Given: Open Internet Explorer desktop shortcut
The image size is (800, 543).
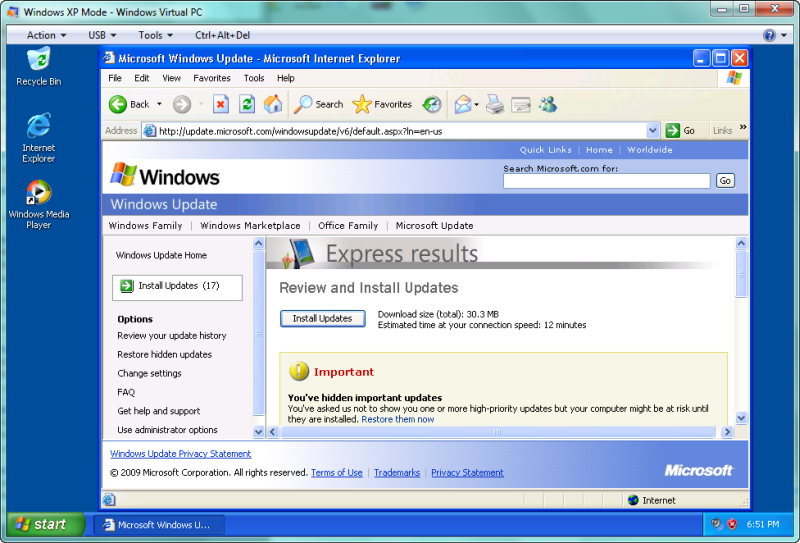Looking at the screenshot, I should (39, 125).
